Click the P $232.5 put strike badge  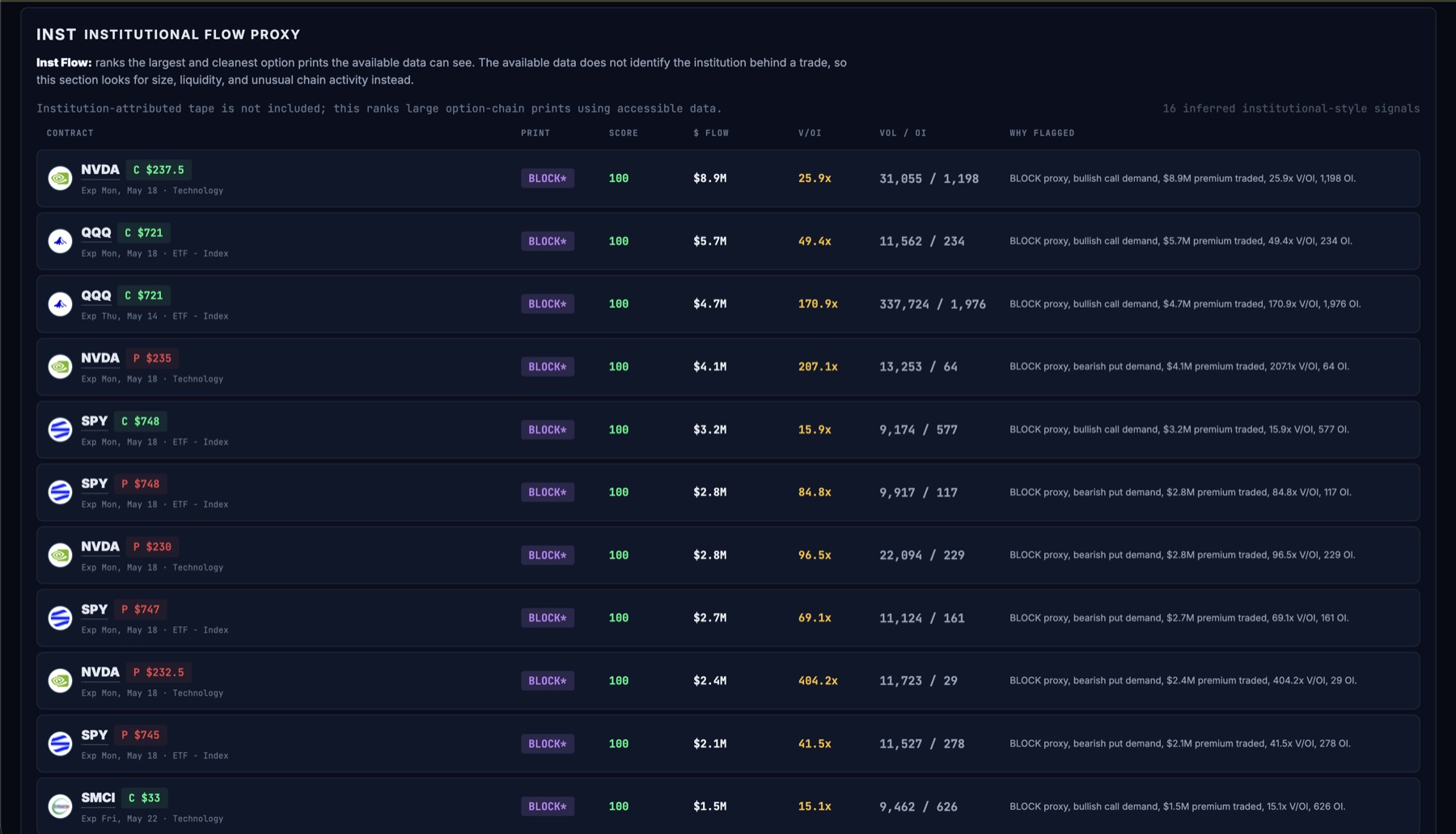click(x=159, y=672)
